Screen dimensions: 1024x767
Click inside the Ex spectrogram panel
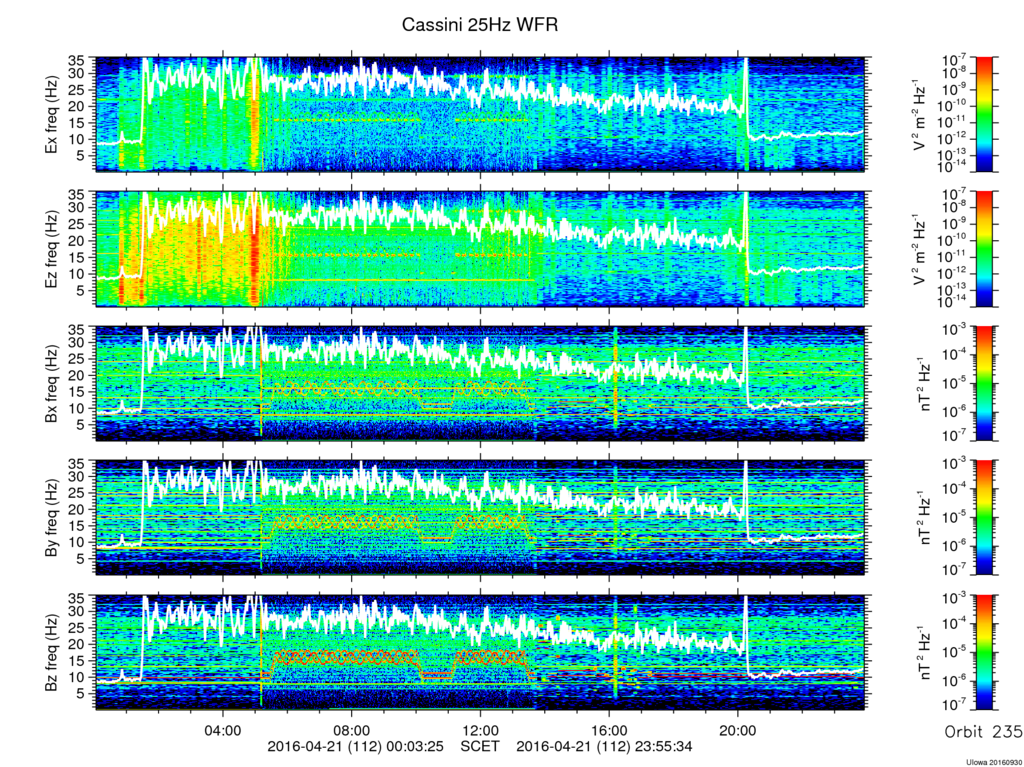click(x=481, y=114)
